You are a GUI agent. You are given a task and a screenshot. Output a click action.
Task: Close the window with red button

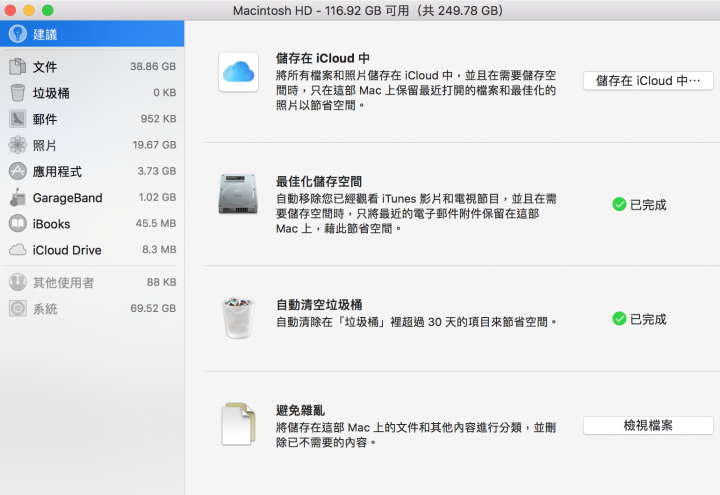(x=11, y=10)
